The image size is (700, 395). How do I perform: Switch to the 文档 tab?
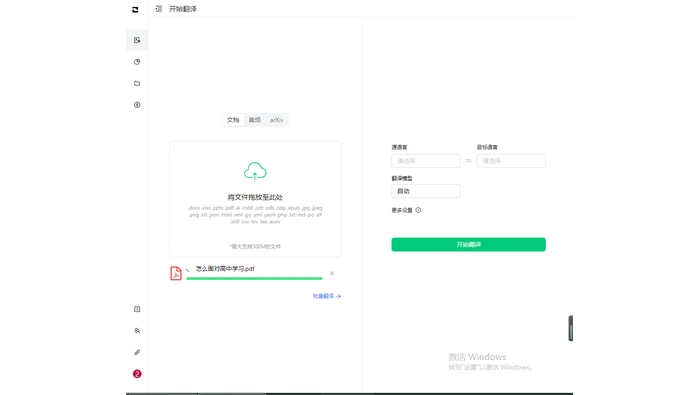(233, 120)
